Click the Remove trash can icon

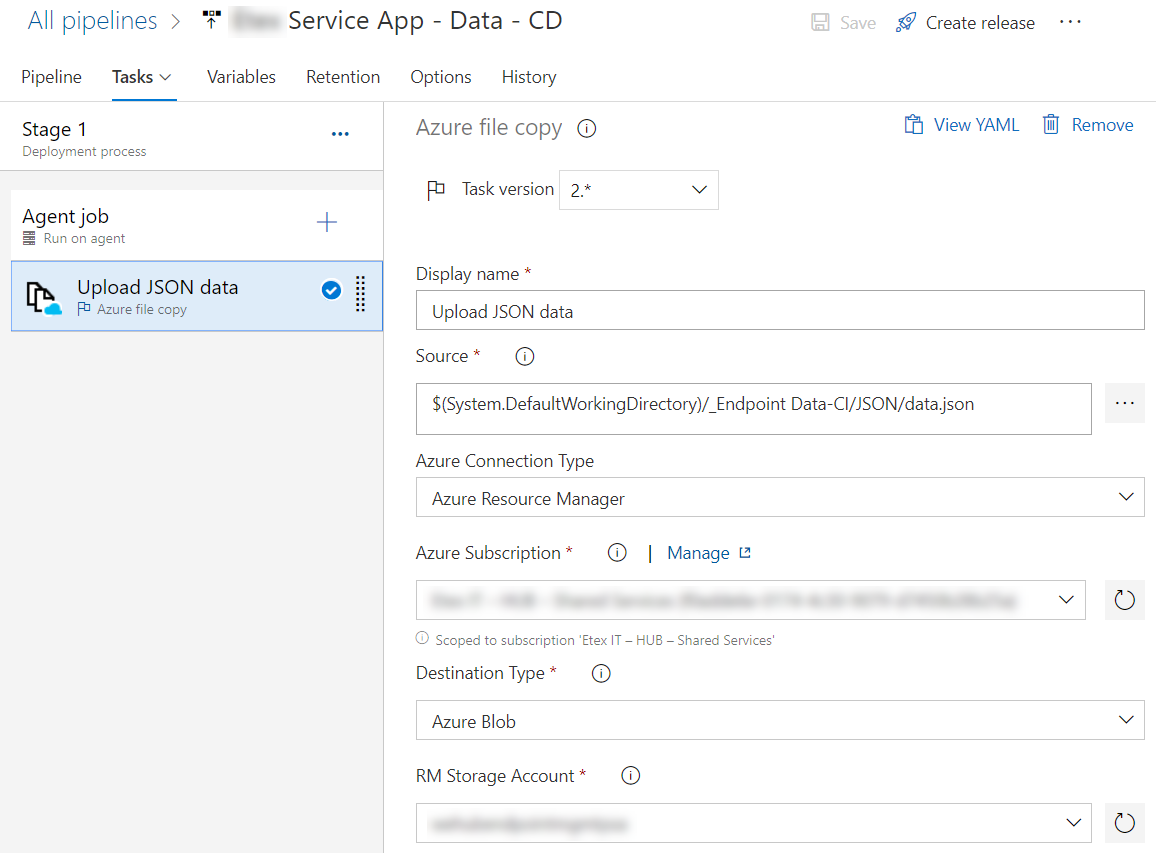pyautogui.click(x=1051, y=125)
